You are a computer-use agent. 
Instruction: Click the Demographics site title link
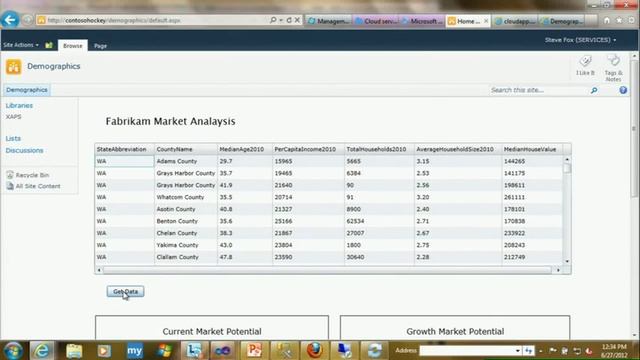tap(53, 66)
